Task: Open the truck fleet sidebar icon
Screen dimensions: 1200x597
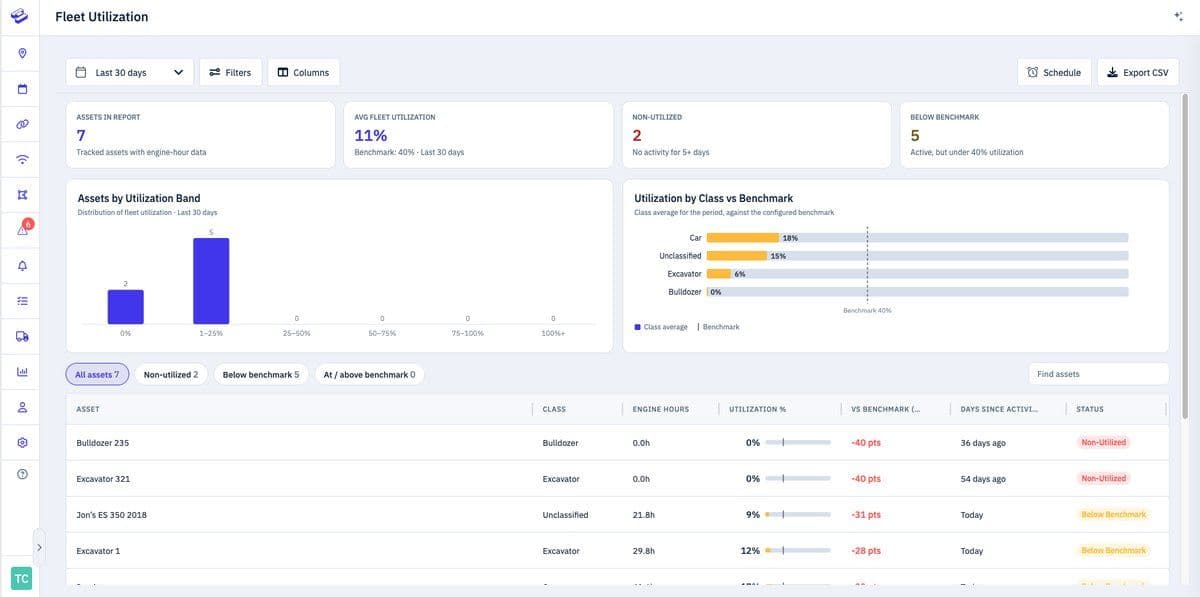Action: pyautogui.click(x=22, y=336)
